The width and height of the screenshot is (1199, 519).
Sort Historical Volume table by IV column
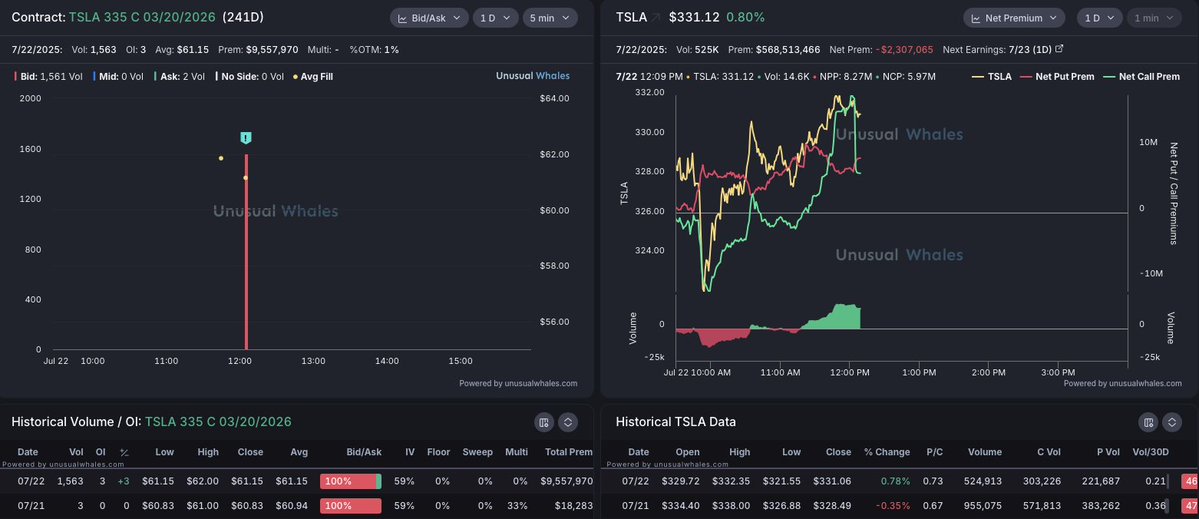410,452
